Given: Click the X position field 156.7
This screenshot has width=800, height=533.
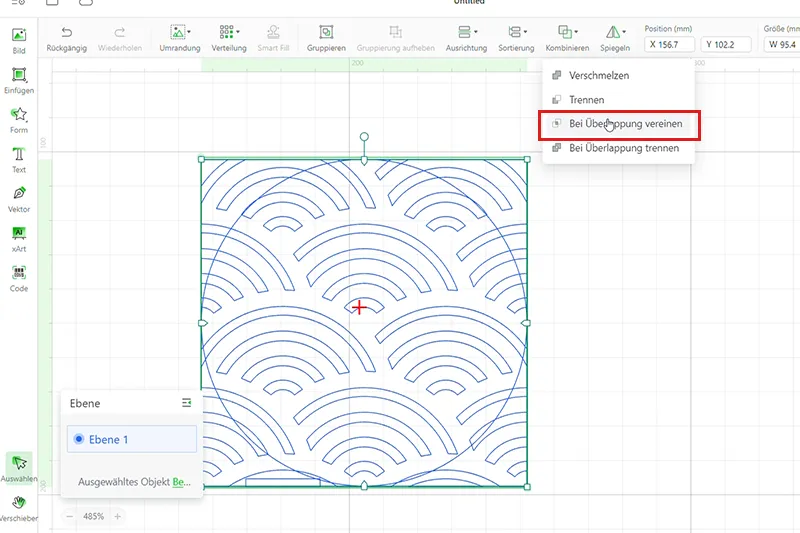Looking at the screenshot, I should coord(669,44).
